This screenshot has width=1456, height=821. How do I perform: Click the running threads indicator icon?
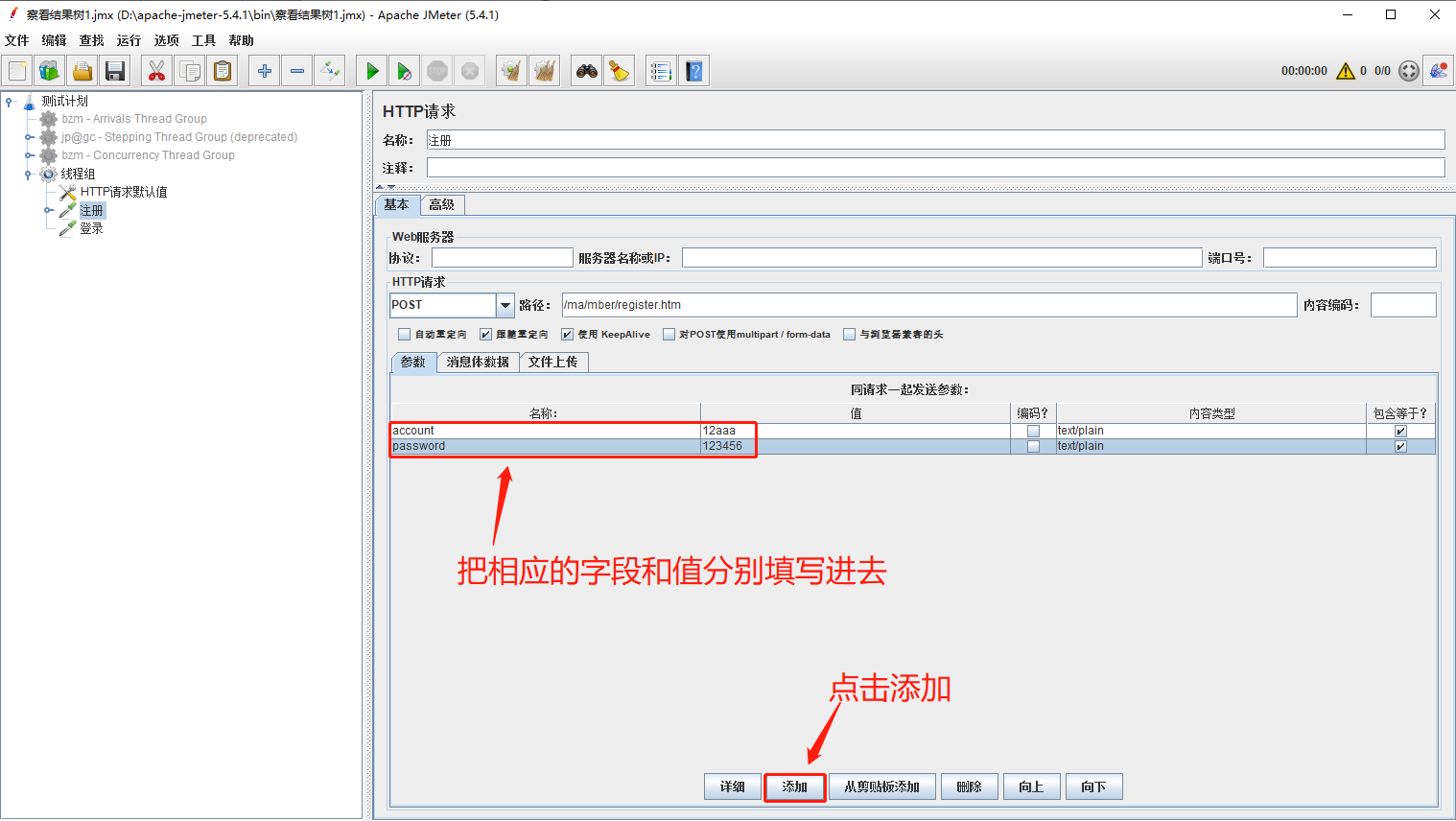coord(1408,71)
